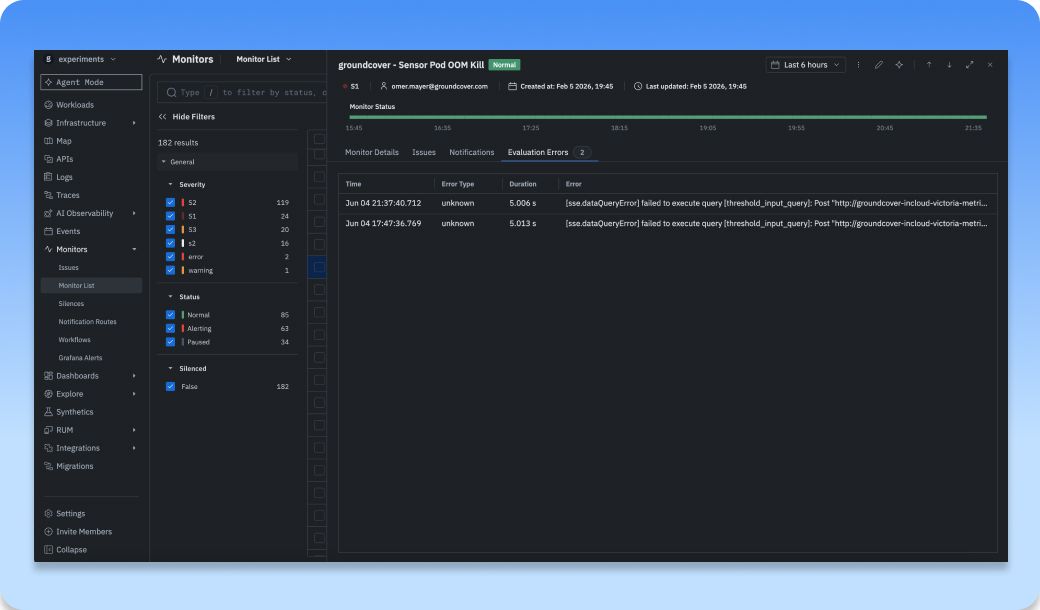1040x610 pixels.
Task: Click the sparkle AI icon in monitor header
Action: point(899,65)
